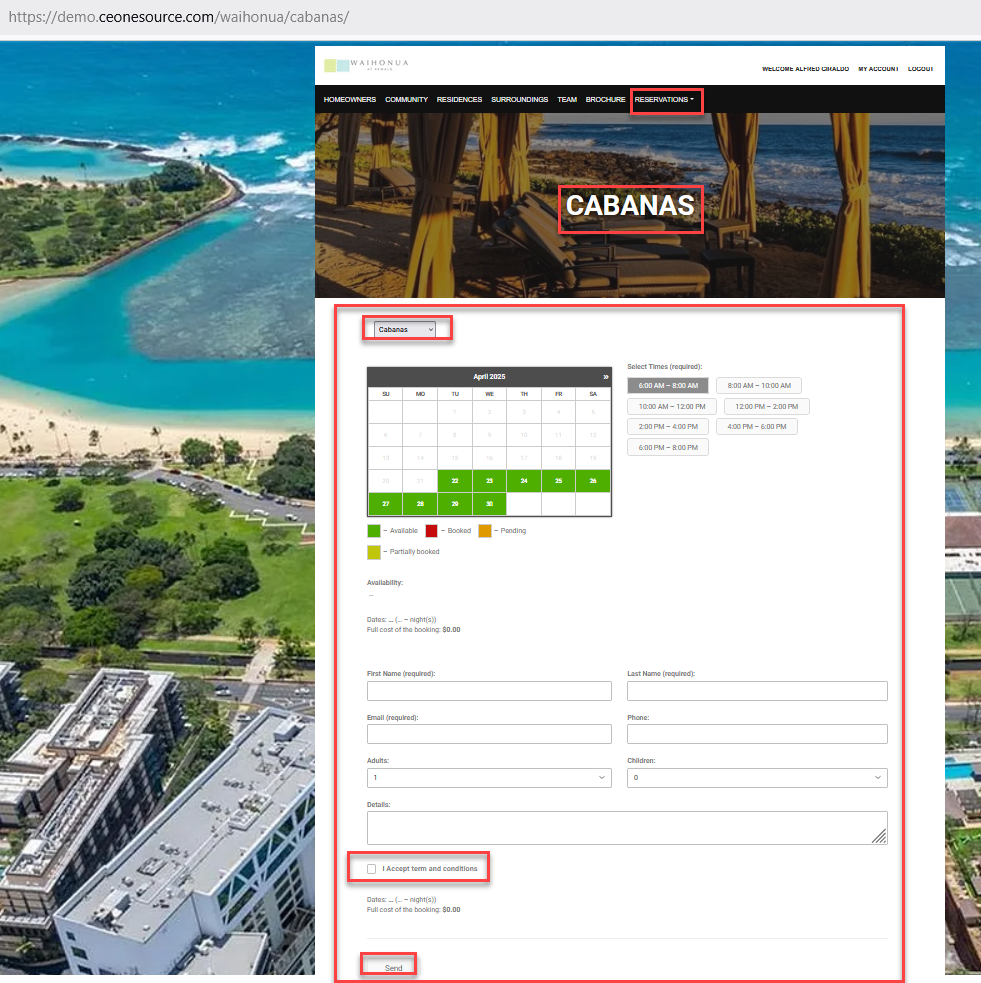Click the First Name input field

[x=489, y=691]
